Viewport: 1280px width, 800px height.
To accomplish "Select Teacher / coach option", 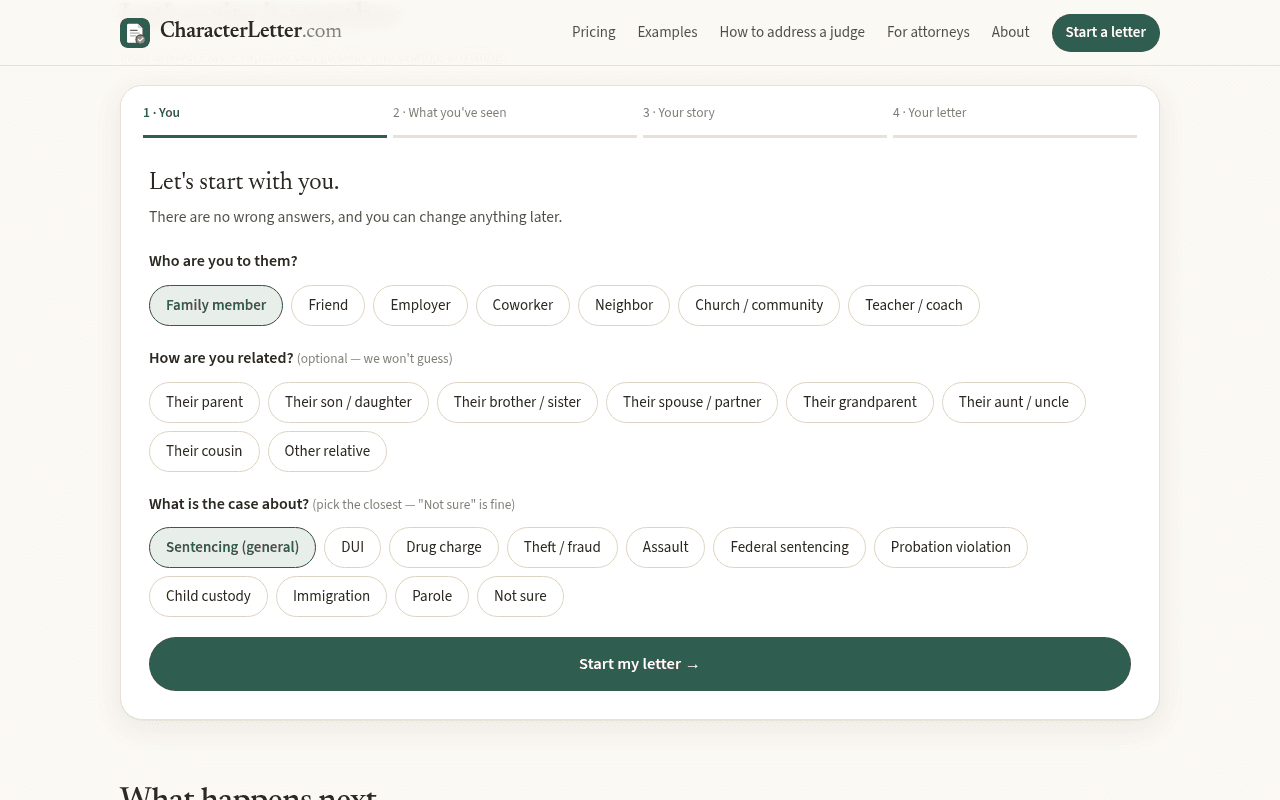I will 914,305.
